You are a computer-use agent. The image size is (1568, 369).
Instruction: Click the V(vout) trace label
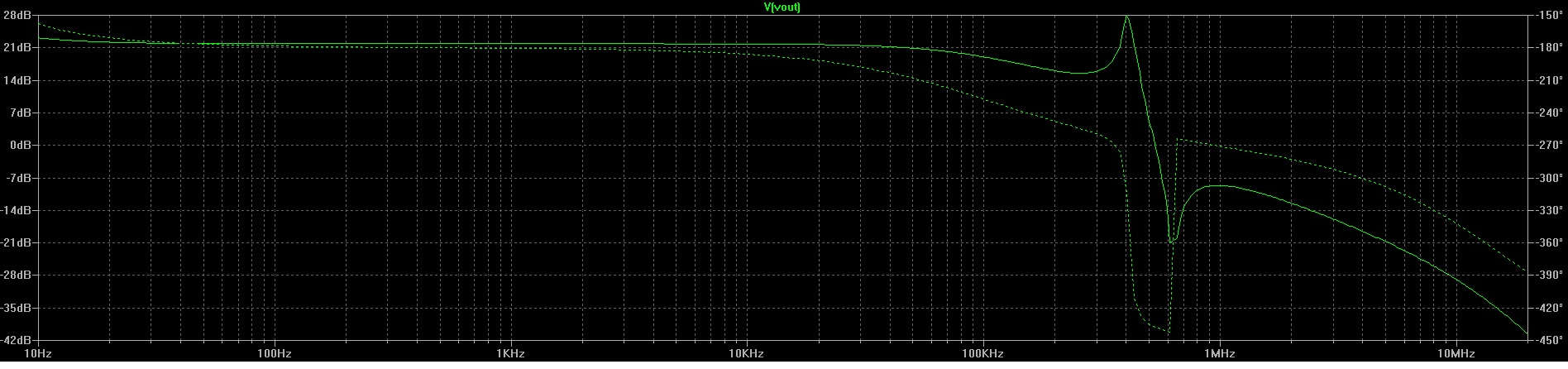click(x=782, y=7)
